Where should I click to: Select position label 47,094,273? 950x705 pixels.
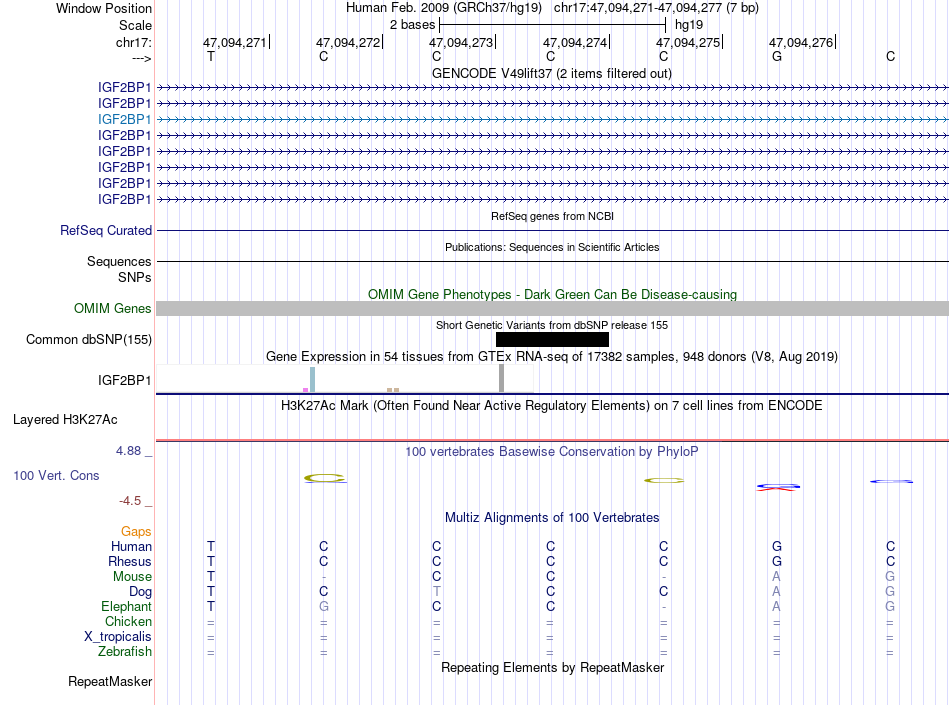pos(461,42)
